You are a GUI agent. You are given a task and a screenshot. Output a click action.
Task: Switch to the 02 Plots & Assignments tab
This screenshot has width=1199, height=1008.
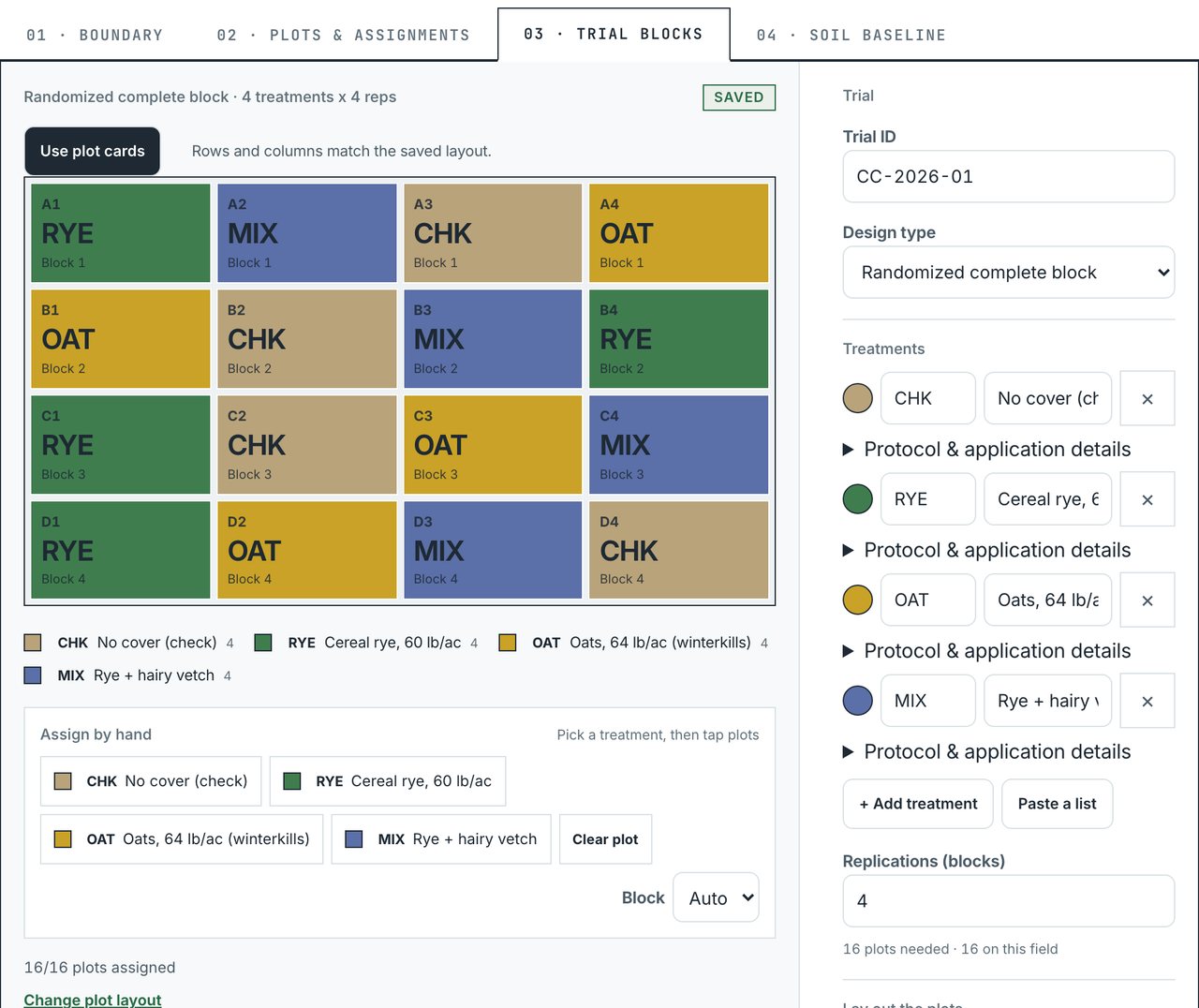[x=344, y=35]
